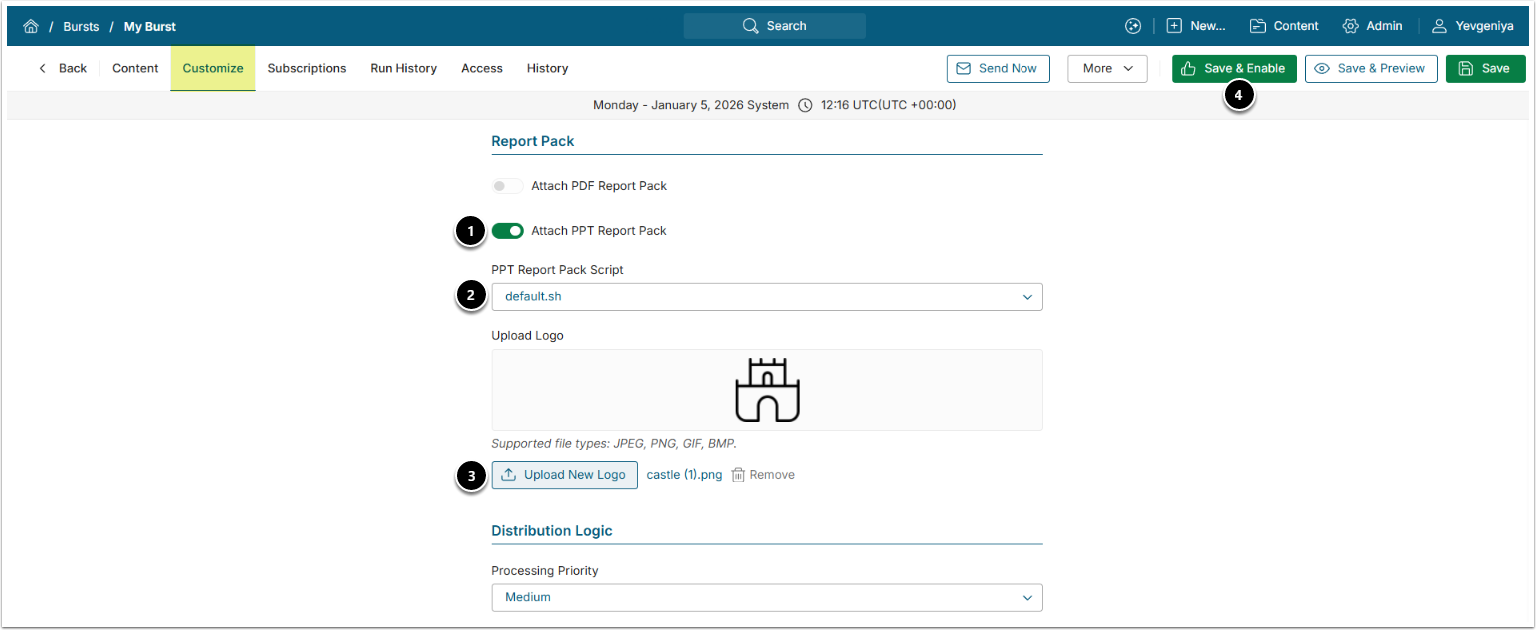
Task: Click the clock icon beside 12:16 UTC
Action: pyautogui.click(x=805, y=105)
